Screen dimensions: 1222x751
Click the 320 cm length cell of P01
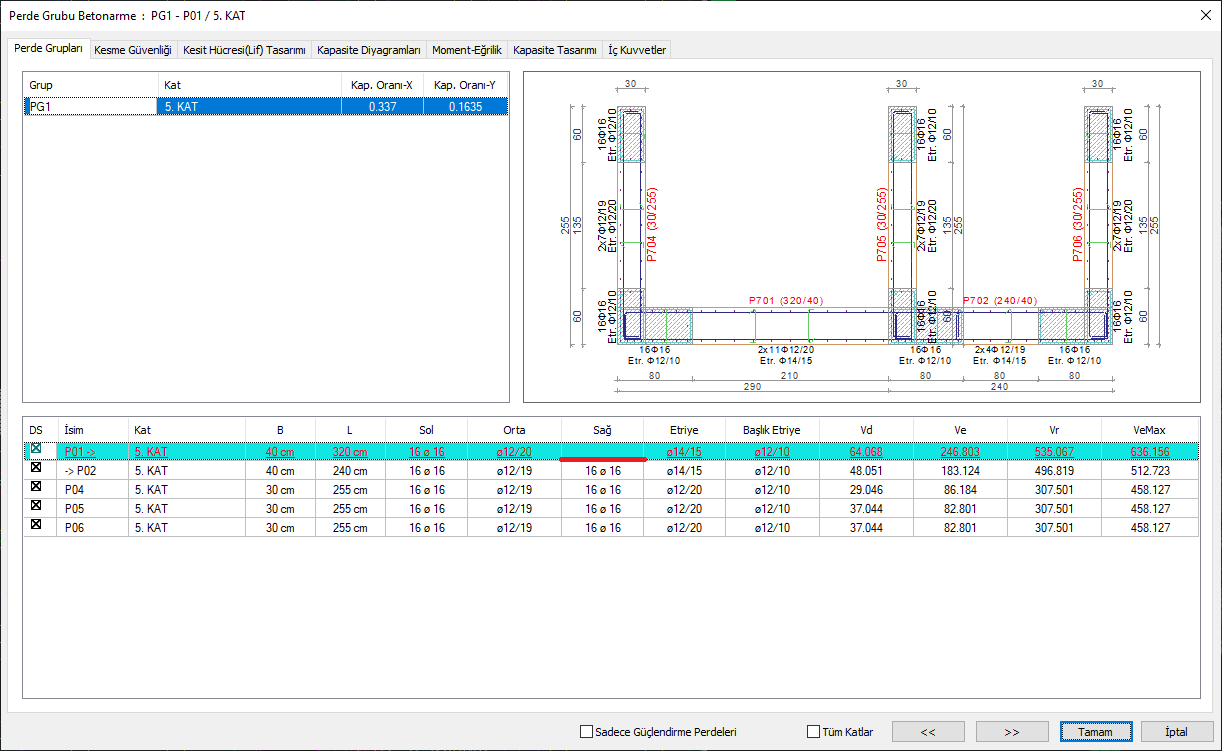(x=350, y=452)
